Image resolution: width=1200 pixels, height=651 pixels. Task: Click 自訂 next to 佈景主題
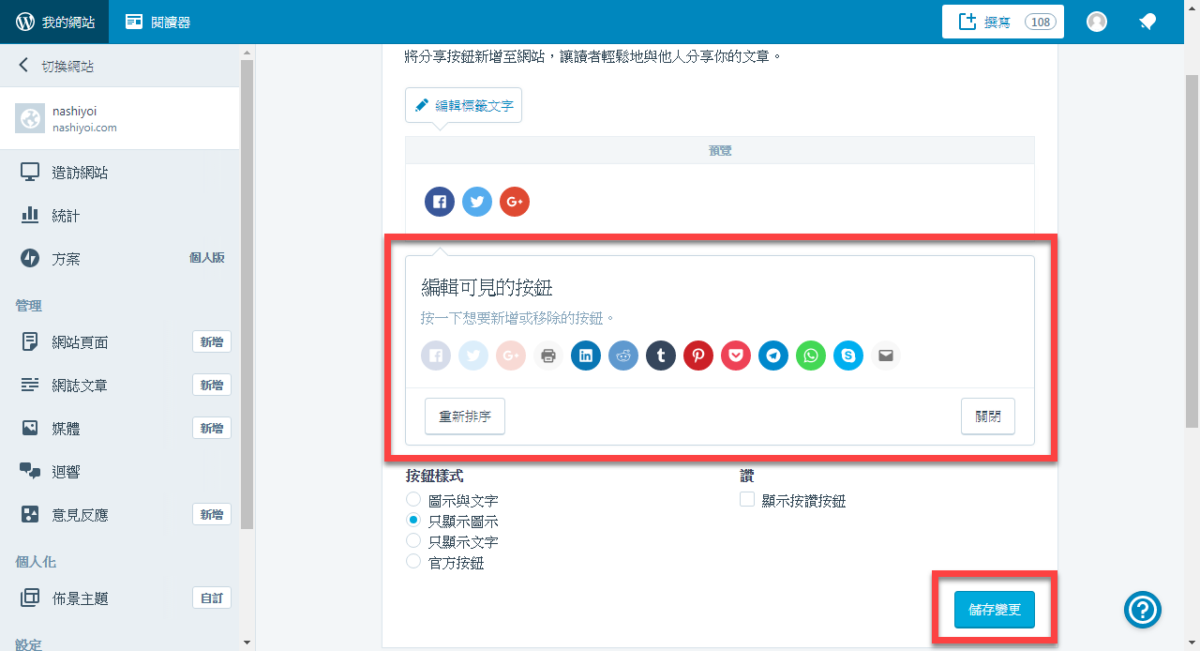tap(211, 598)
